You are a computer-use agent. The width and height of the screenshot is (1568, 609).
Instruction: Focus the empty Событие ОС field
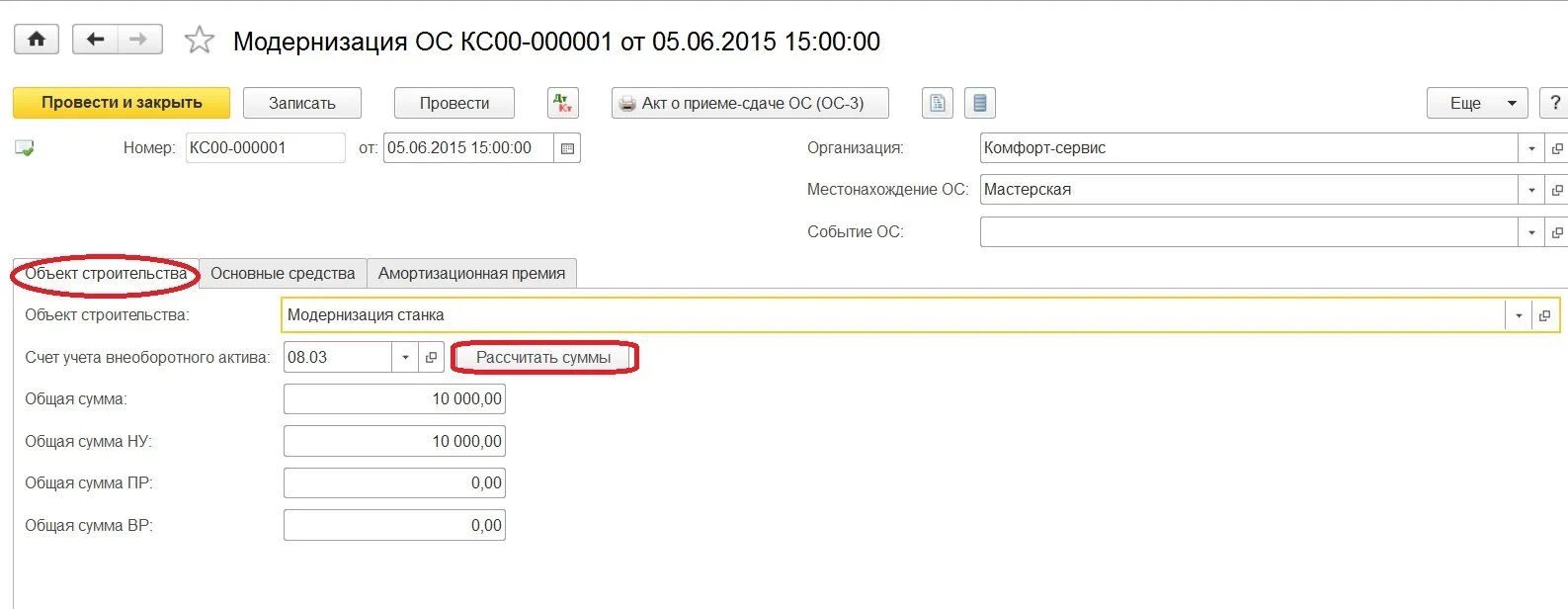[1249, 232]
